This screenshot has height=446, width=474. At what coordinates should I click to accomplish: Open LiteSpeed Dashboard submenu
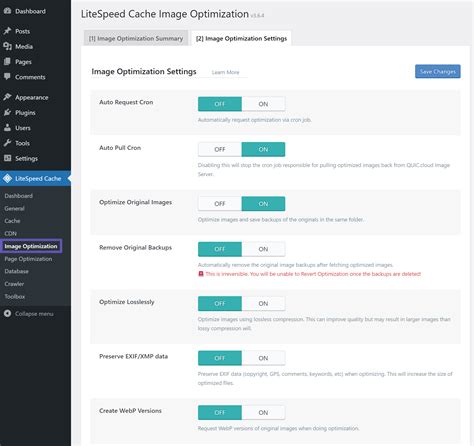[x=19, y=196]
